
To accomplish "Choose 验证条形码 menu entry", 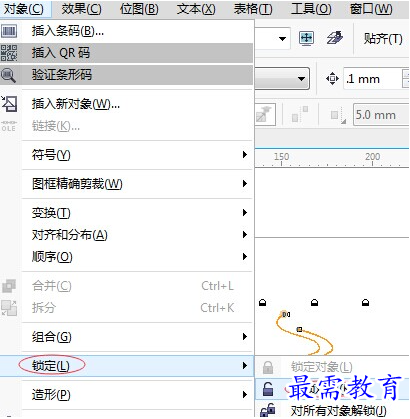I will coord(127,75).
